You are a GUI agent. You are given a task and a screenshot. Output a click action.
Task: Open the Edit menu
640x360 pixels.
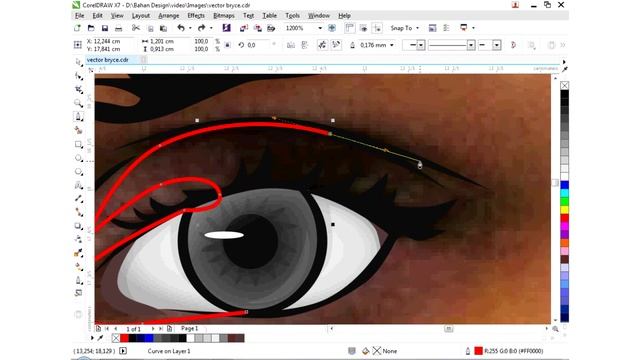click(98, 16)
